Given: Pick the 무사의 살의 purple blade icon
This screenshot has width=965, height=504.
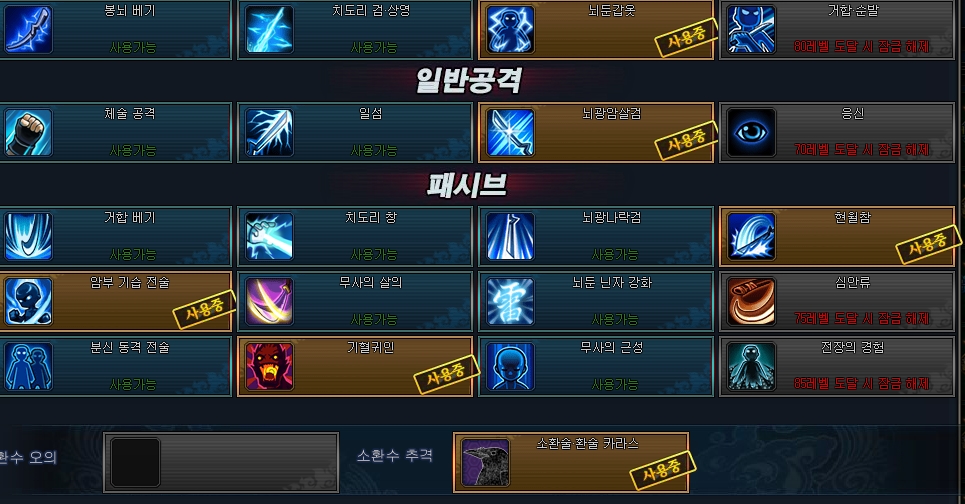Looking at the screenshot, I should pos(269,302).
